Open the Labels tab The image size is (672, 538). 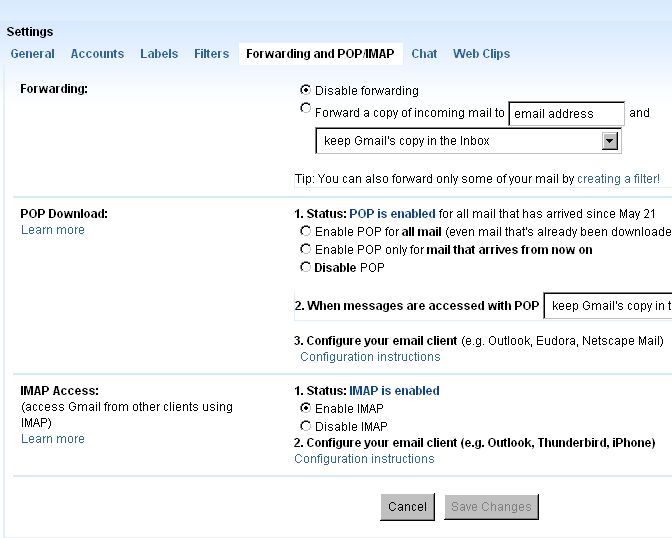click(x=159, y=54)
